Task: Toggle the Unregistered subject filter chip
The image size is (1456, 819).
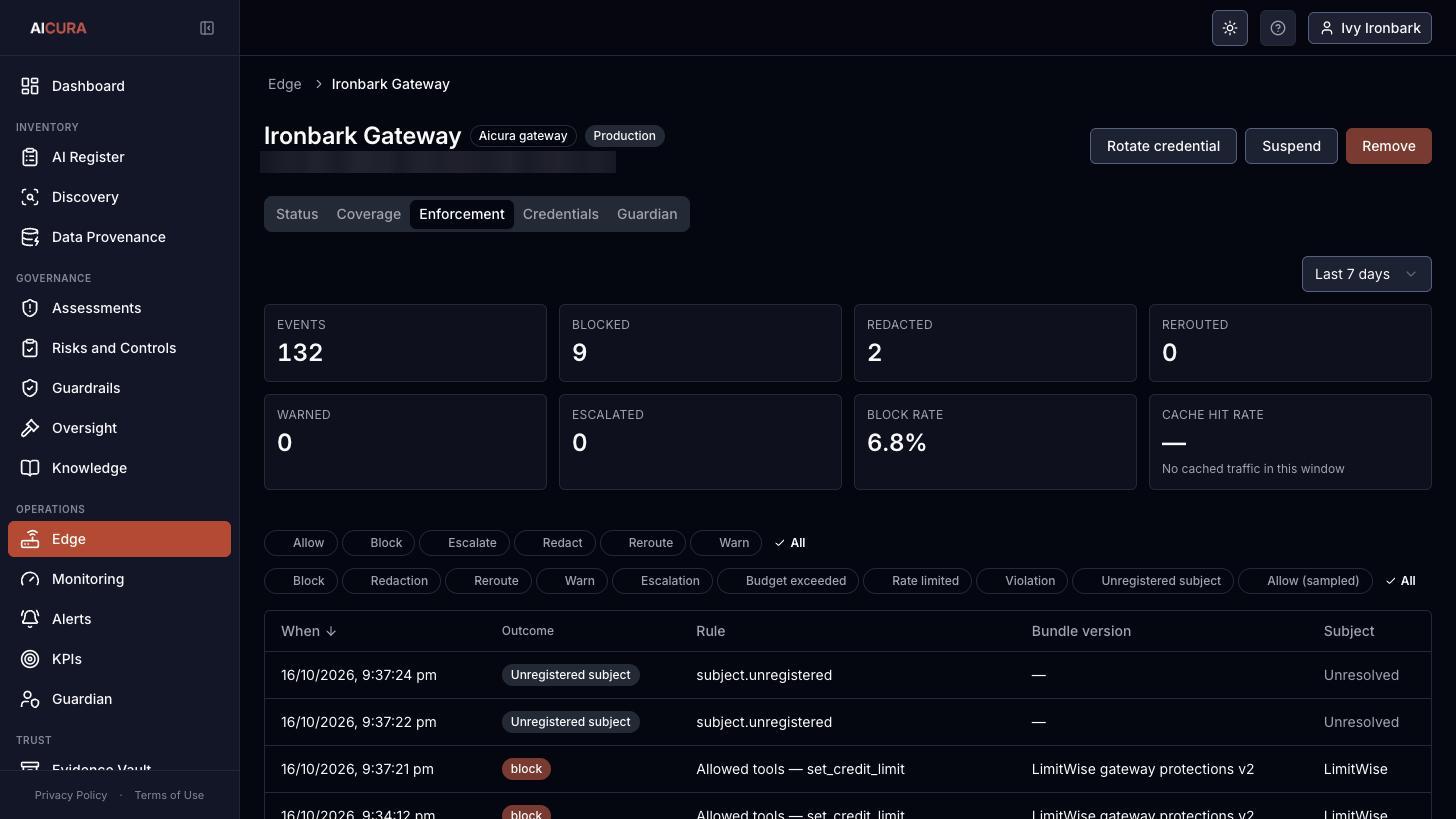Action: coord(1153,581)
